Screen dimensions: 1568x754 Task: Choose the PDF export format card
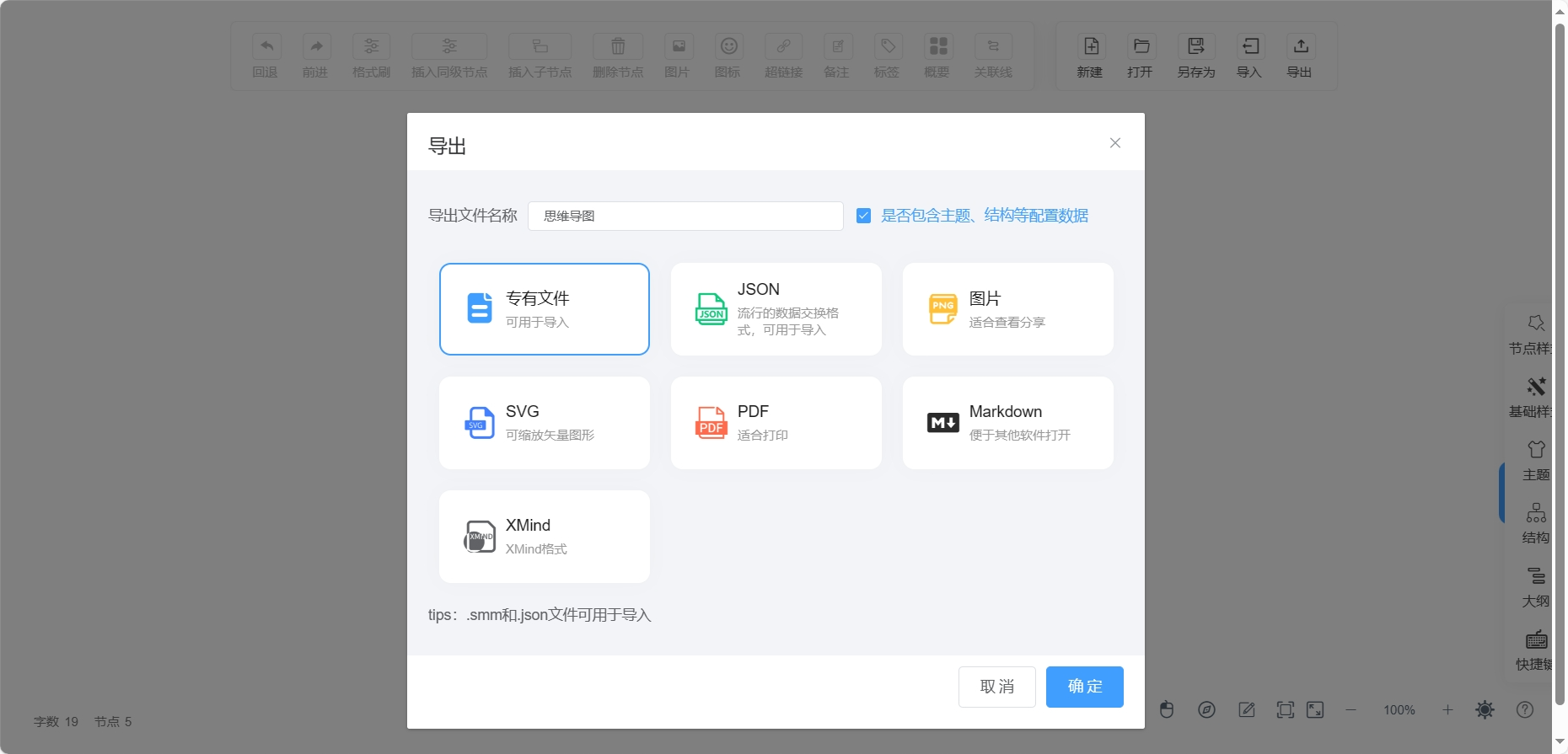tap(776, 423)
